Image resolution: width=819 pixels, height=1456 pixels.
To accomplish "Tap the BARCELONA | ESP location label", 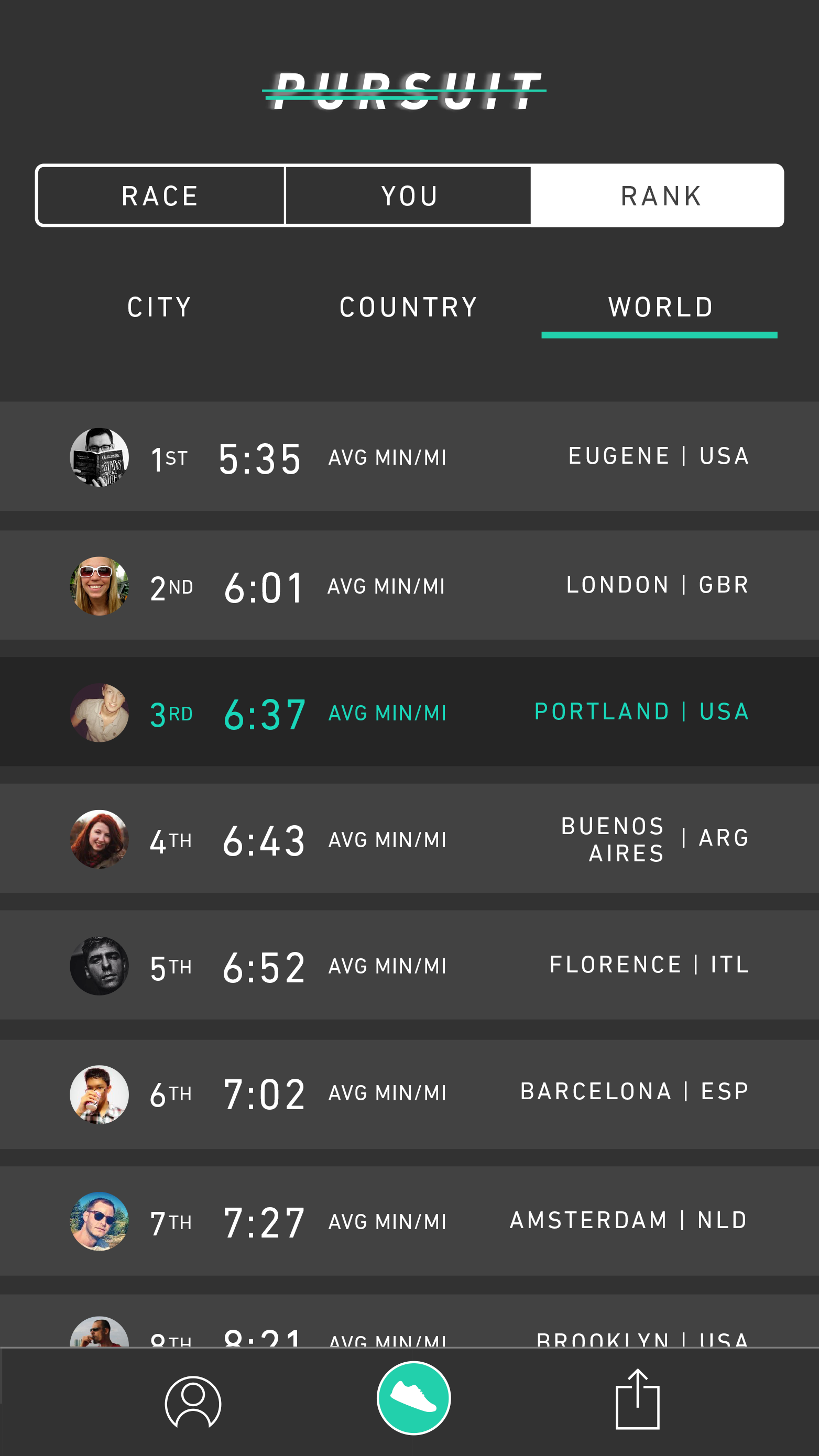I will pyautogui.click(x=634, y=1091).
